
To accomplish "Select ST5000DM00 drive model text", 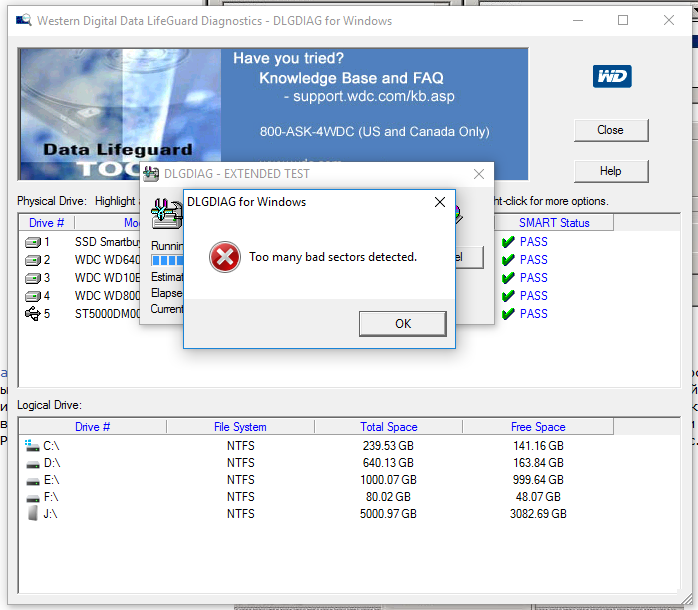I will (107, 314).
